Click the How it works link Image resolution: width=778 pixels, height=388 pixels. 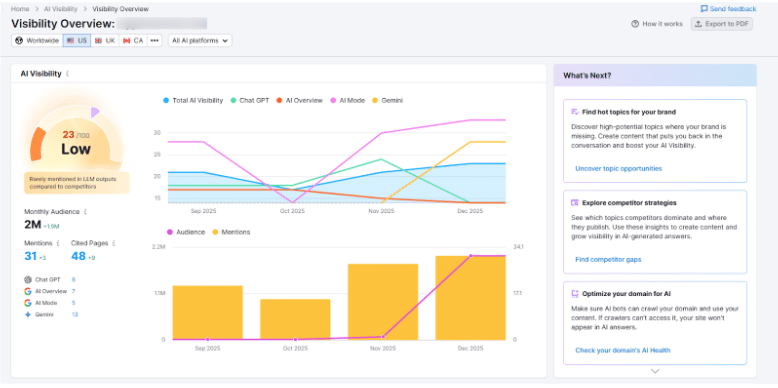657,24
